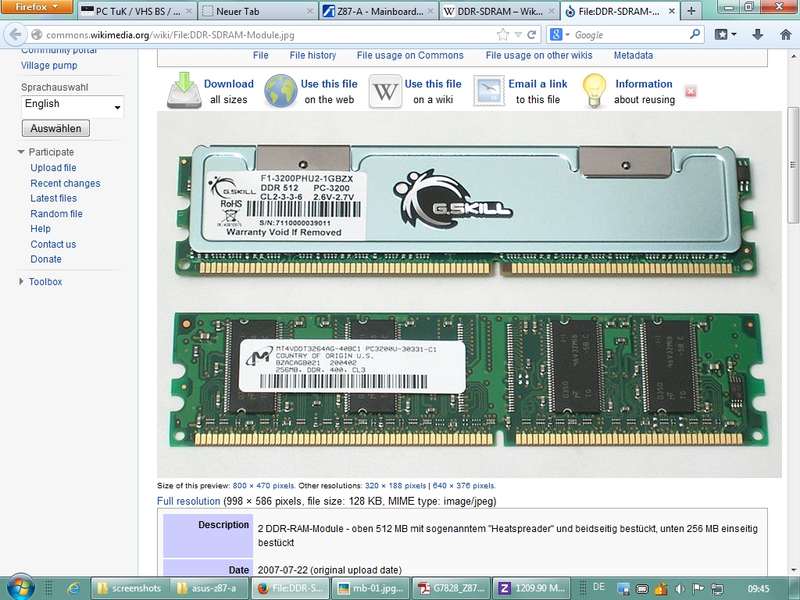Image resolution: width=800 pixels, height=600 pixels.
Task: Reload the current page
Action: point(532,35)
